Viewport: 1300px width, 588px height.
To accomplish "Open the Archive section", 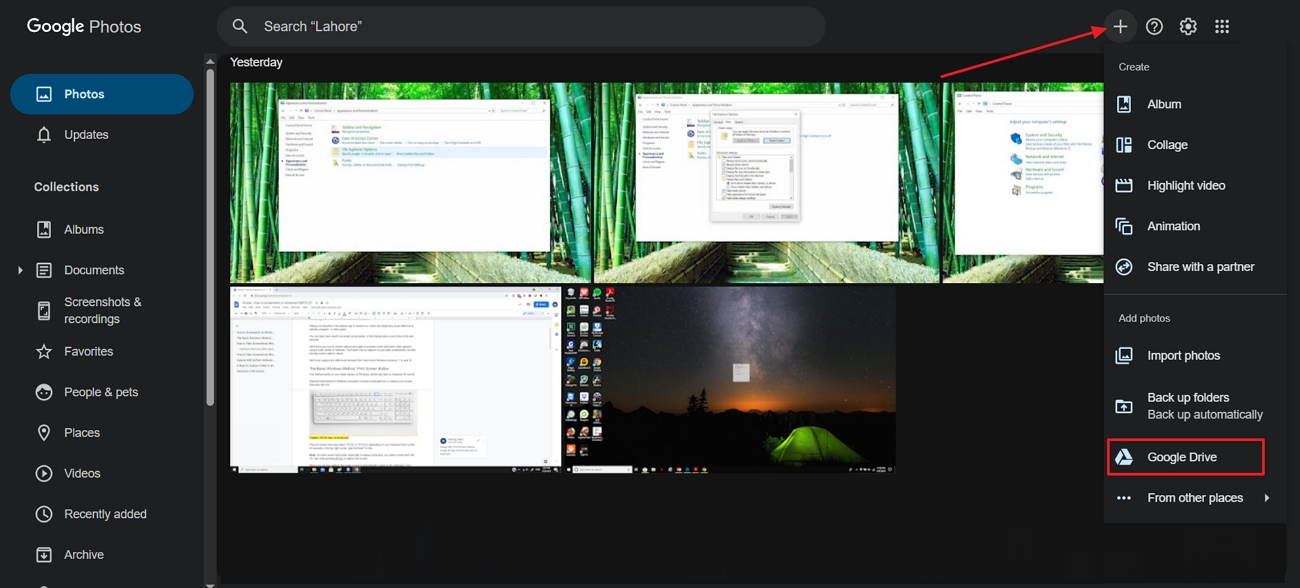I will point(85,554).
